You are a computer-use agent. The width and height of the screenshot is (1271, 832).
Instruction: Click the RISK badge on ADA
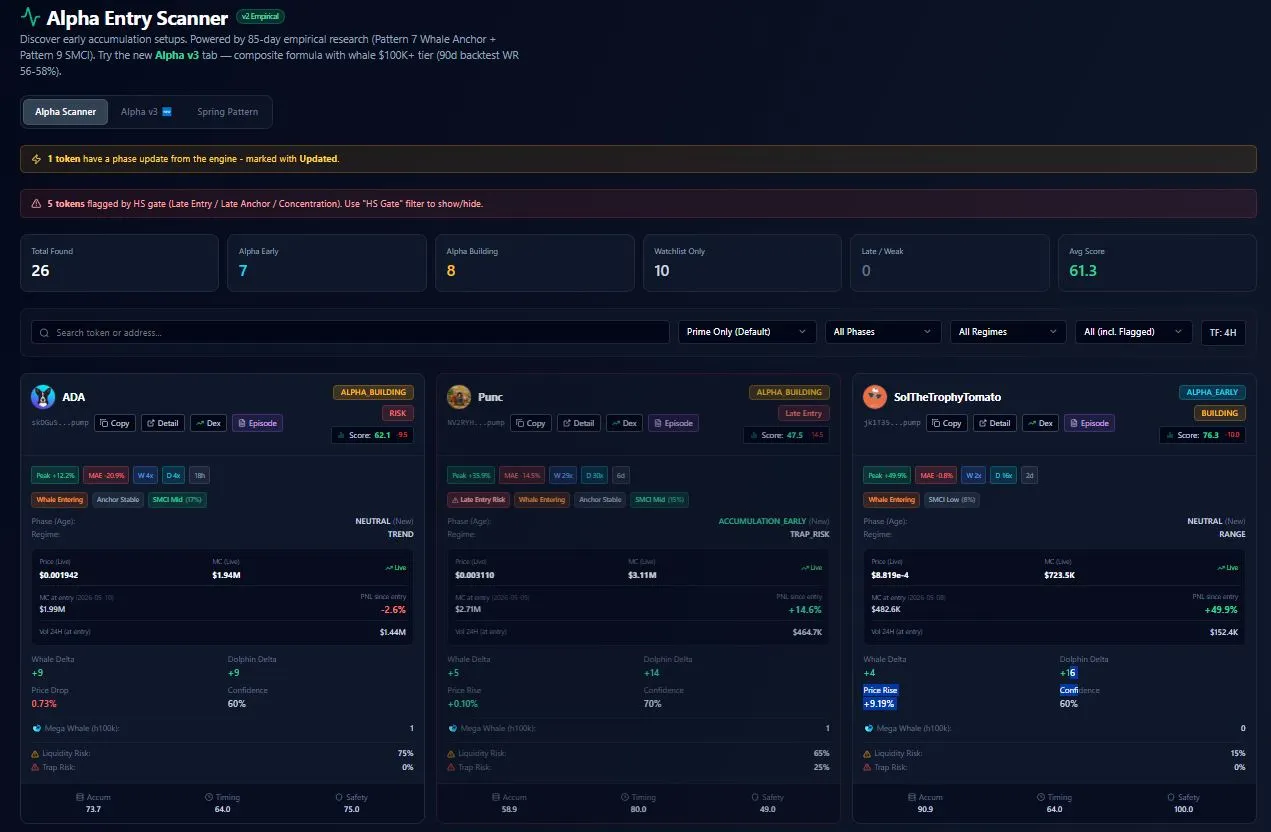(397, 413)
